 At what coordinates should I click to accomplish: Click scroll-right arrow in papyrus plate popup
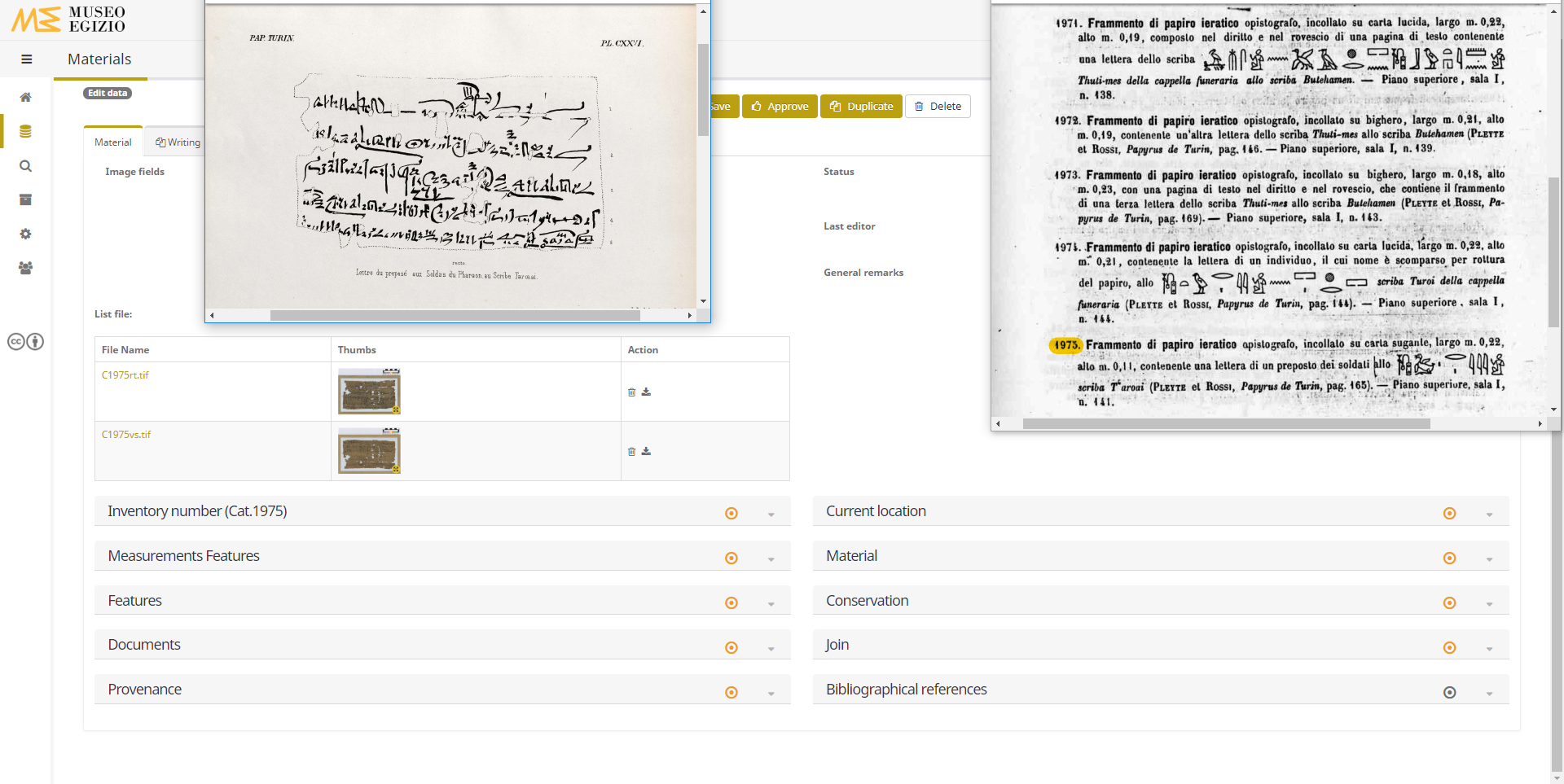coord(690,315)
